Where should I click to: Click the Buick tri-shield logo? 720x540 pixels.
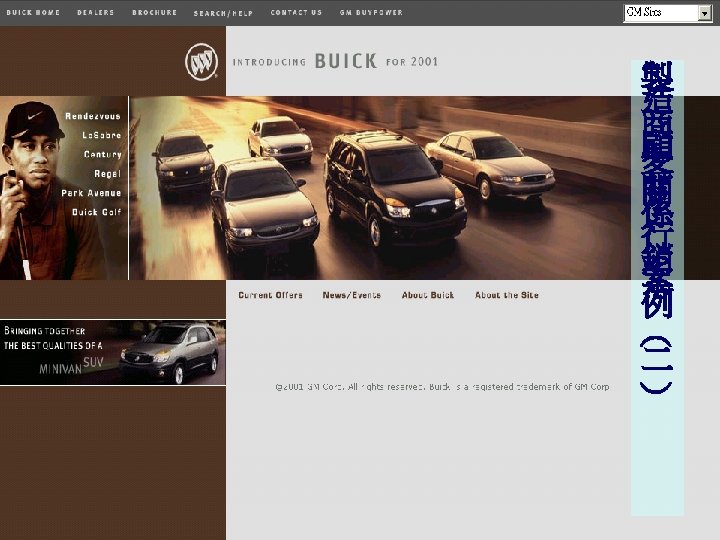pyautogui.click(x=201, y=62)
